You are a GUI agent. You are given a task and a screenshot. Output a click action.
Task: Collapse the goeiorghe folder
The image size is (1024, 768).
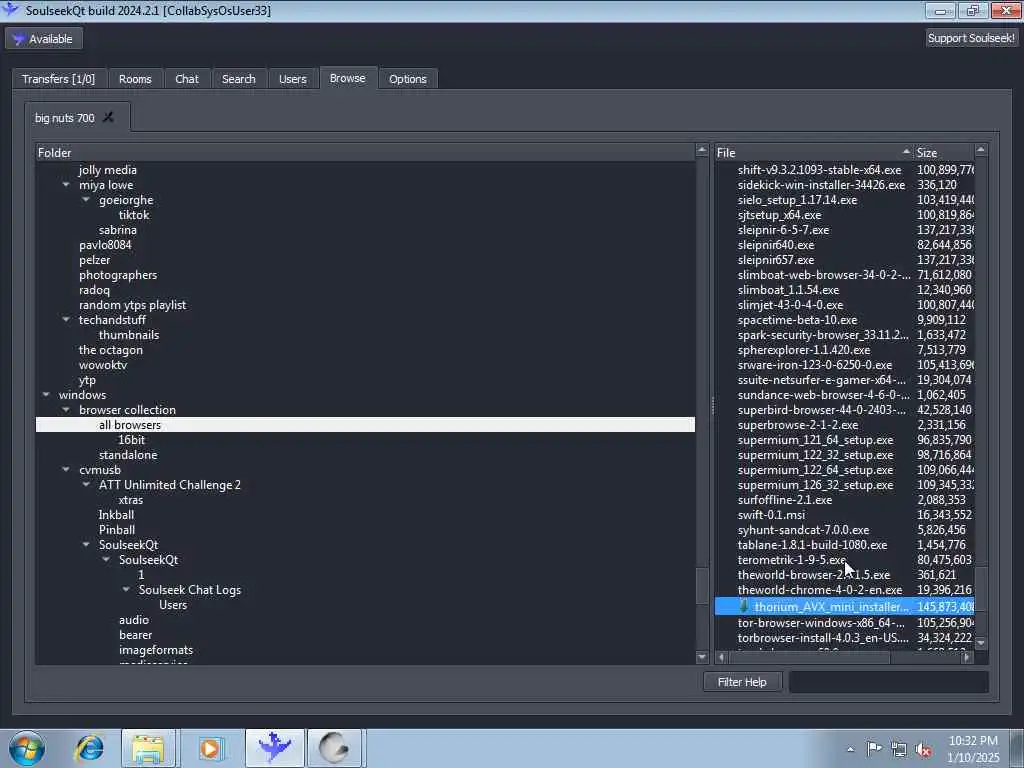click(x=86, y=200)
